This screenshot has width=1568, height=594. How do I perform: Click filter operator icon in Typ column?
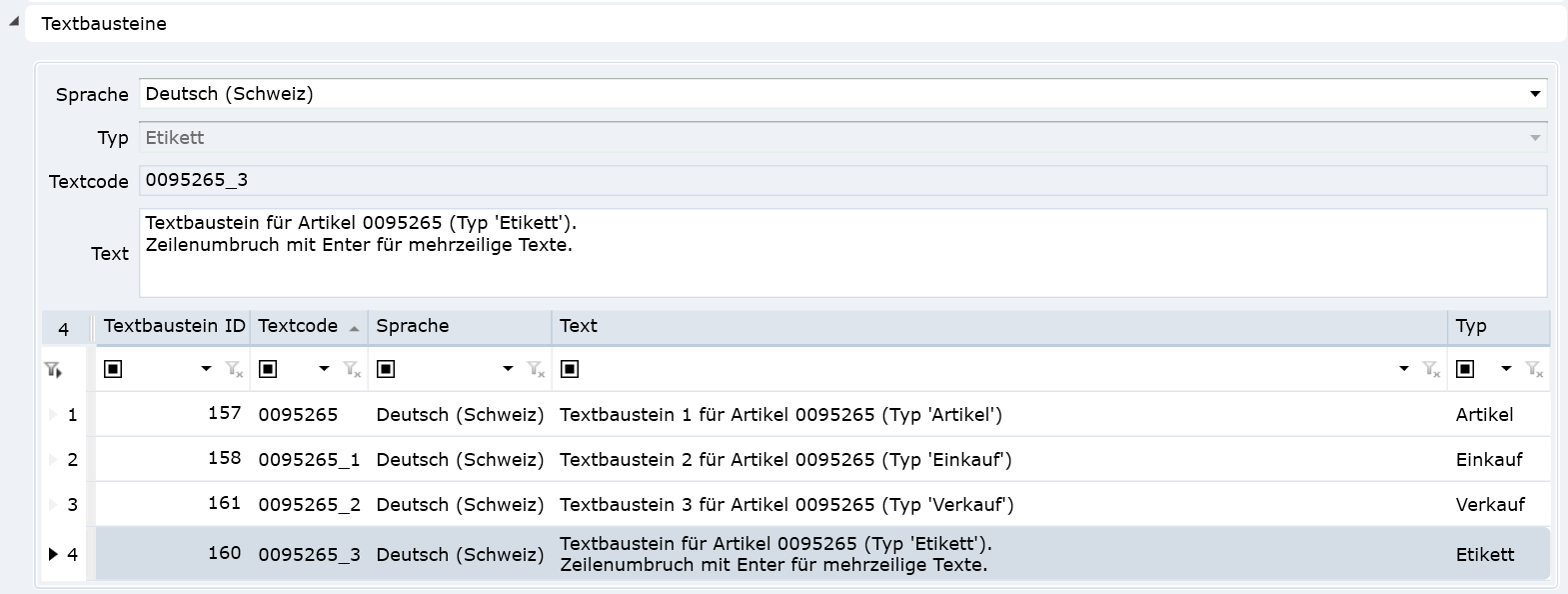tap(1465, 369)
